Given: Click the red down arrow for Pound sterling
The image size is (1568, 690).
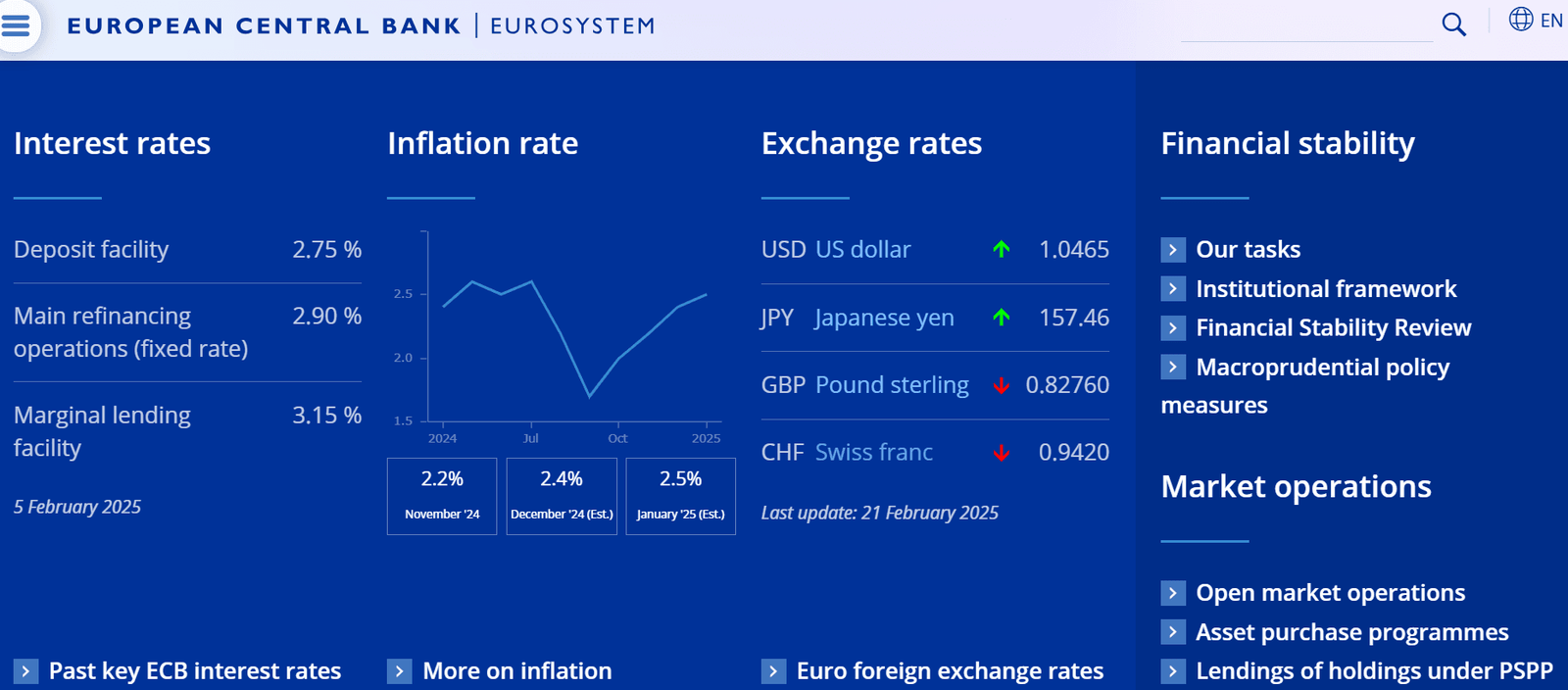Looking at the screenshot, I should 1001,385.
